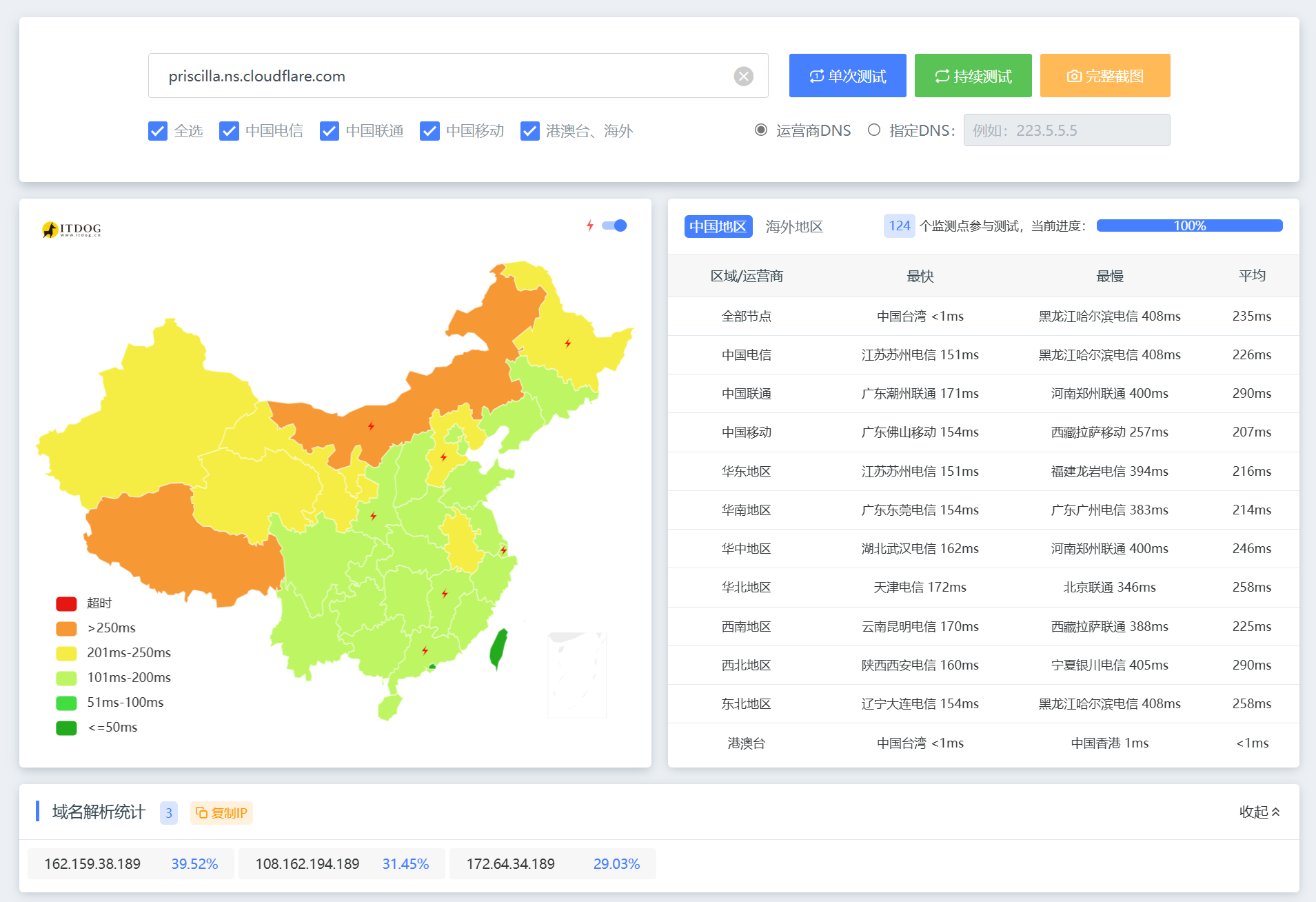Click the 全部节点 row label

tap(747, 316)
